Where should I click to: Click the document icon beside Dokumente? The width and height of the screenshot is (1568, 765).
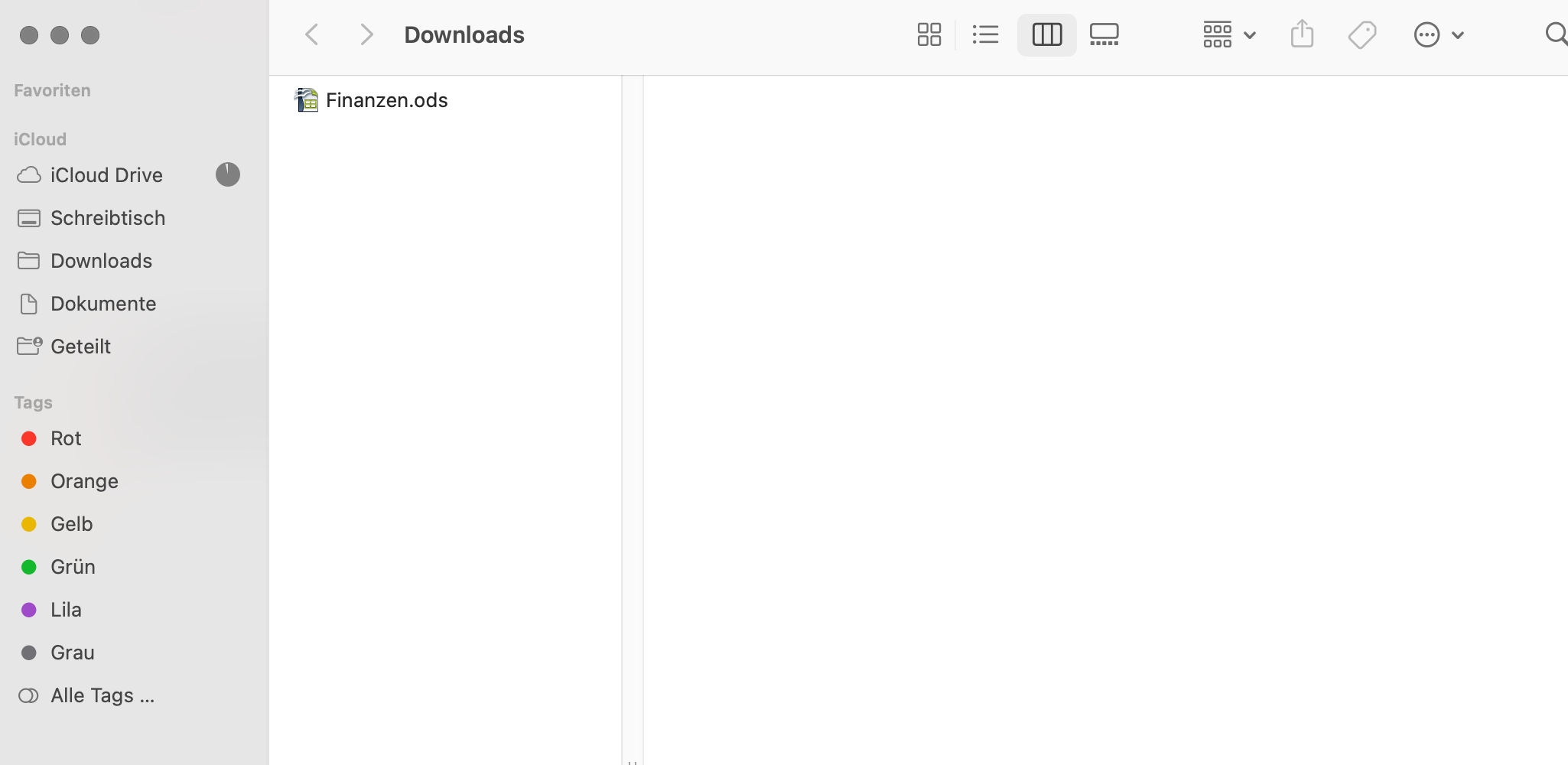29,304
